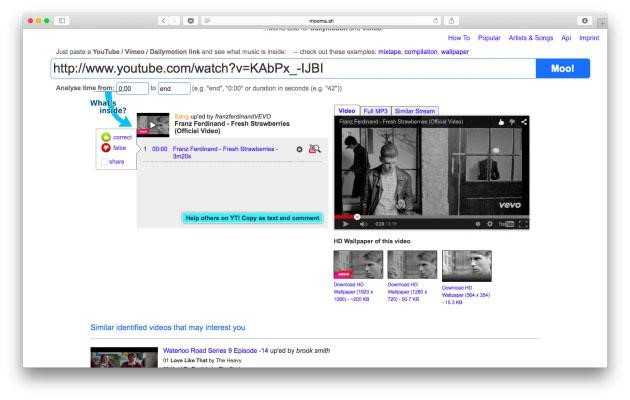Click the watch later clock icon in player
630x400 pixels.
[478, 224]
